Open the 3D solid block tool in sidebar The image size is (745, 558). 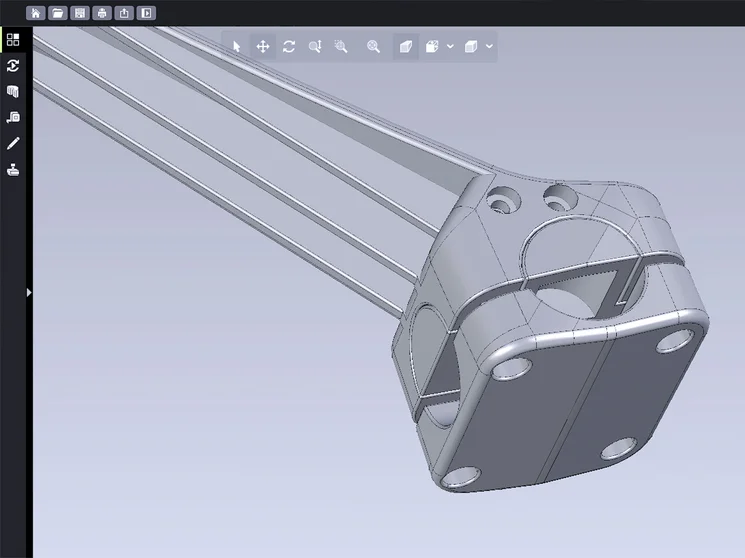coord(13,92)
